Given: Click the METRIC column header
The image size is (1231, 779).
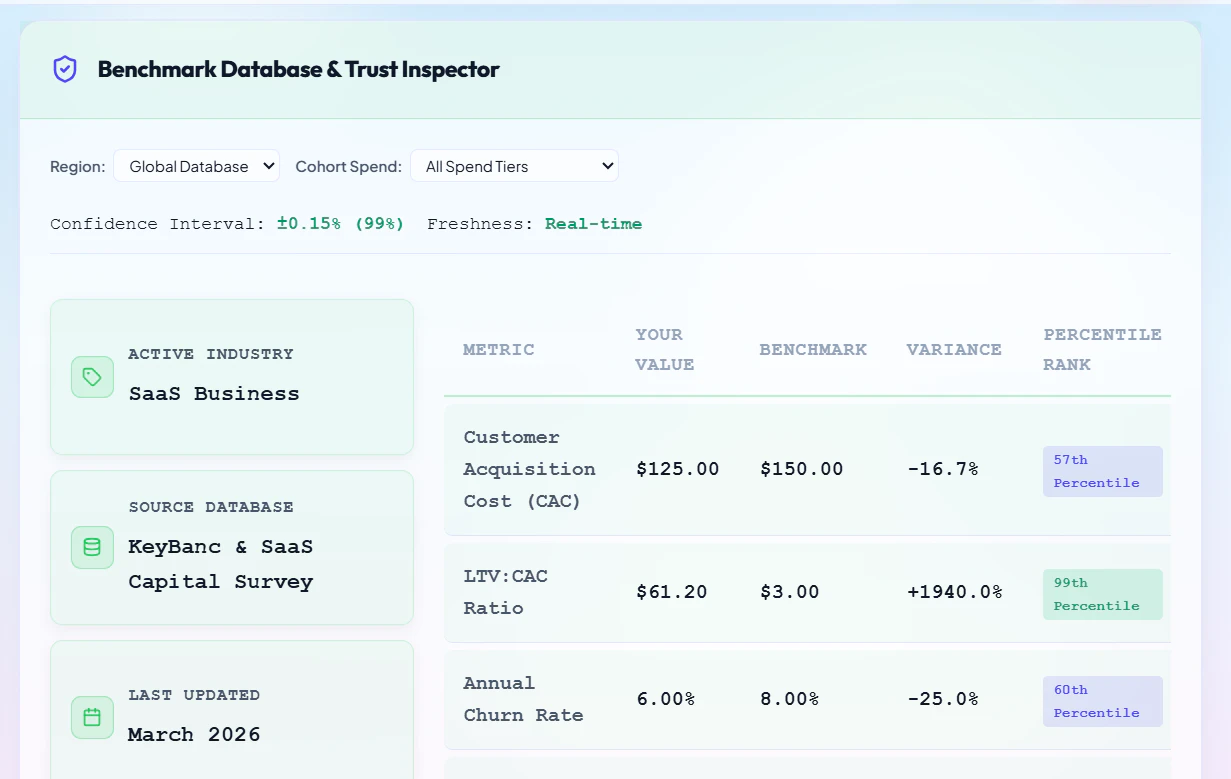Looking at the screenshot, I should tap(499, 349).
